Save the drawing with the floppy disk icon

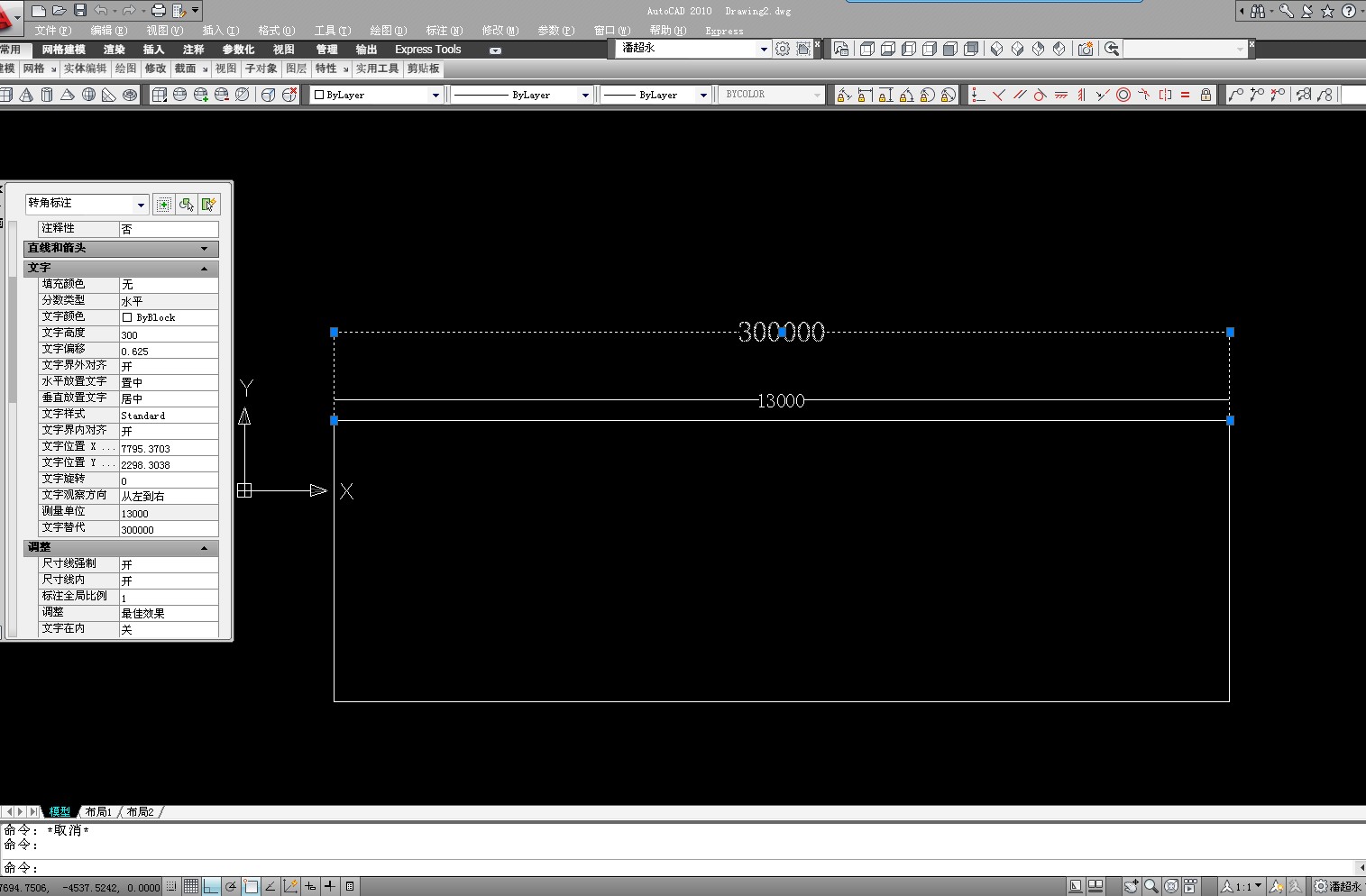click(79, 11)
